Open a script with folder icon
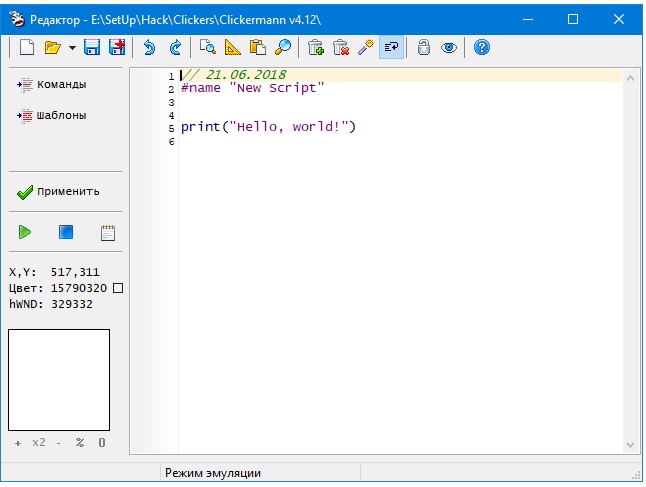 click(x=52, y=47)
